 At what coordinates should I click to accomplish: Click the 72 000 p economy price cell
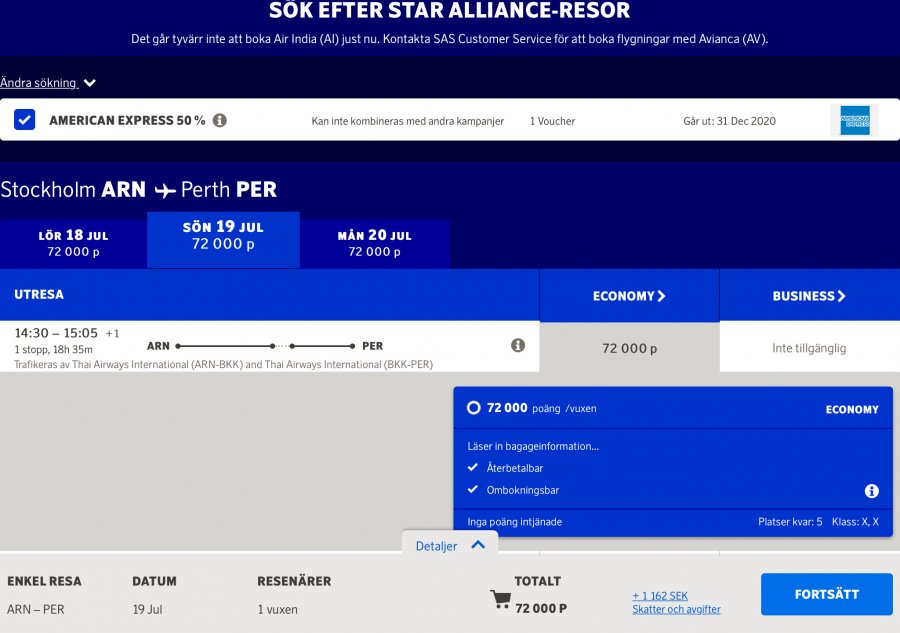pyautogui.click(x=629, y=348)
